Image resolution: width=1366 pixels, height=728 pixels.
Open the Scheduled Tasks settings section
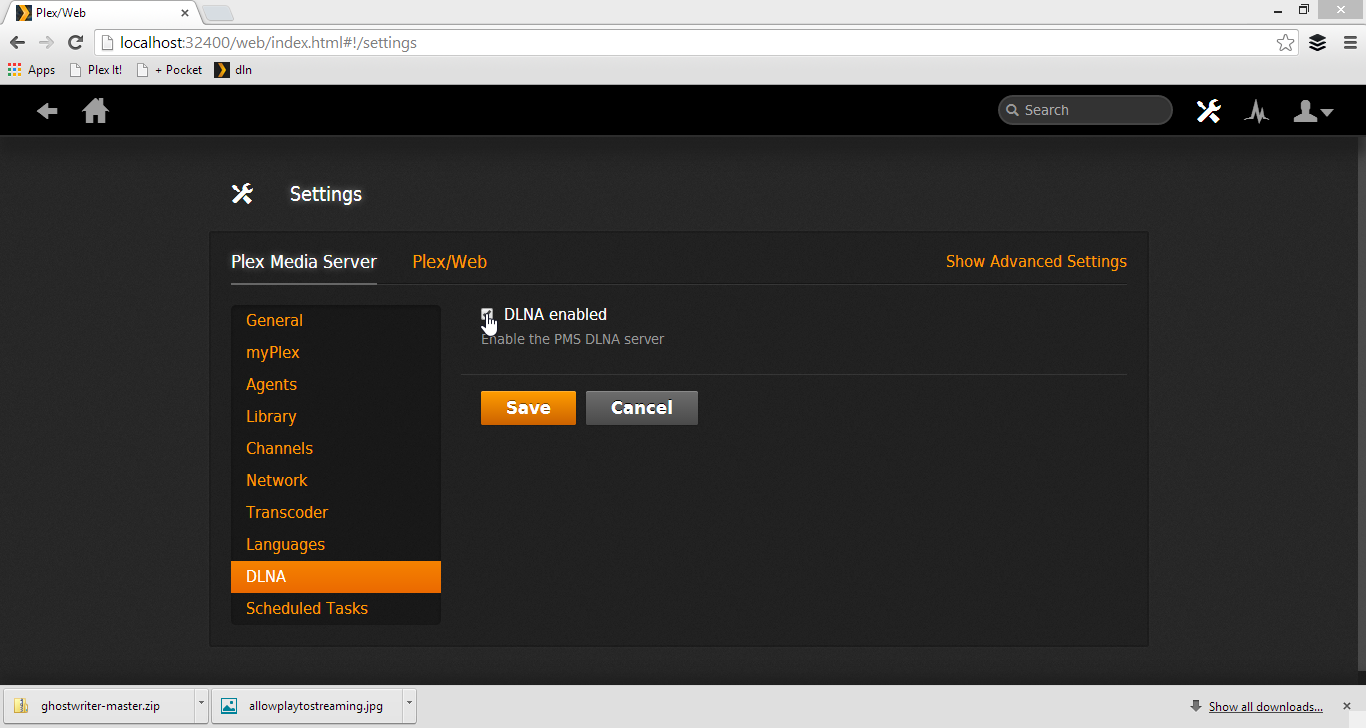pyautogui.click(x=336, y=609)
